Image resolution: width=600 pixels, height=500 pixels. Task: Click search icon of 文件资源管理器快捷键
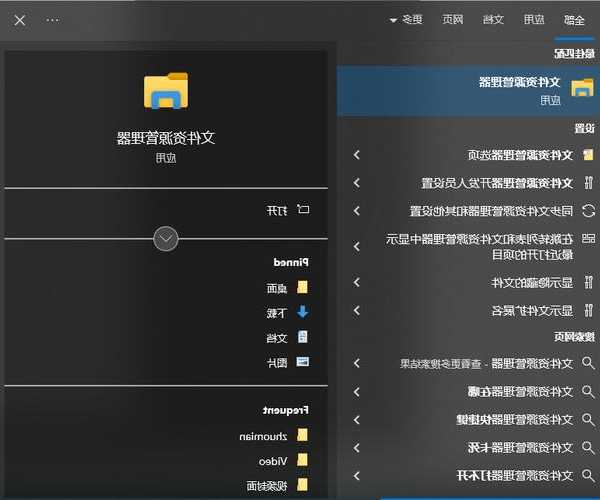tap(588, 419)
